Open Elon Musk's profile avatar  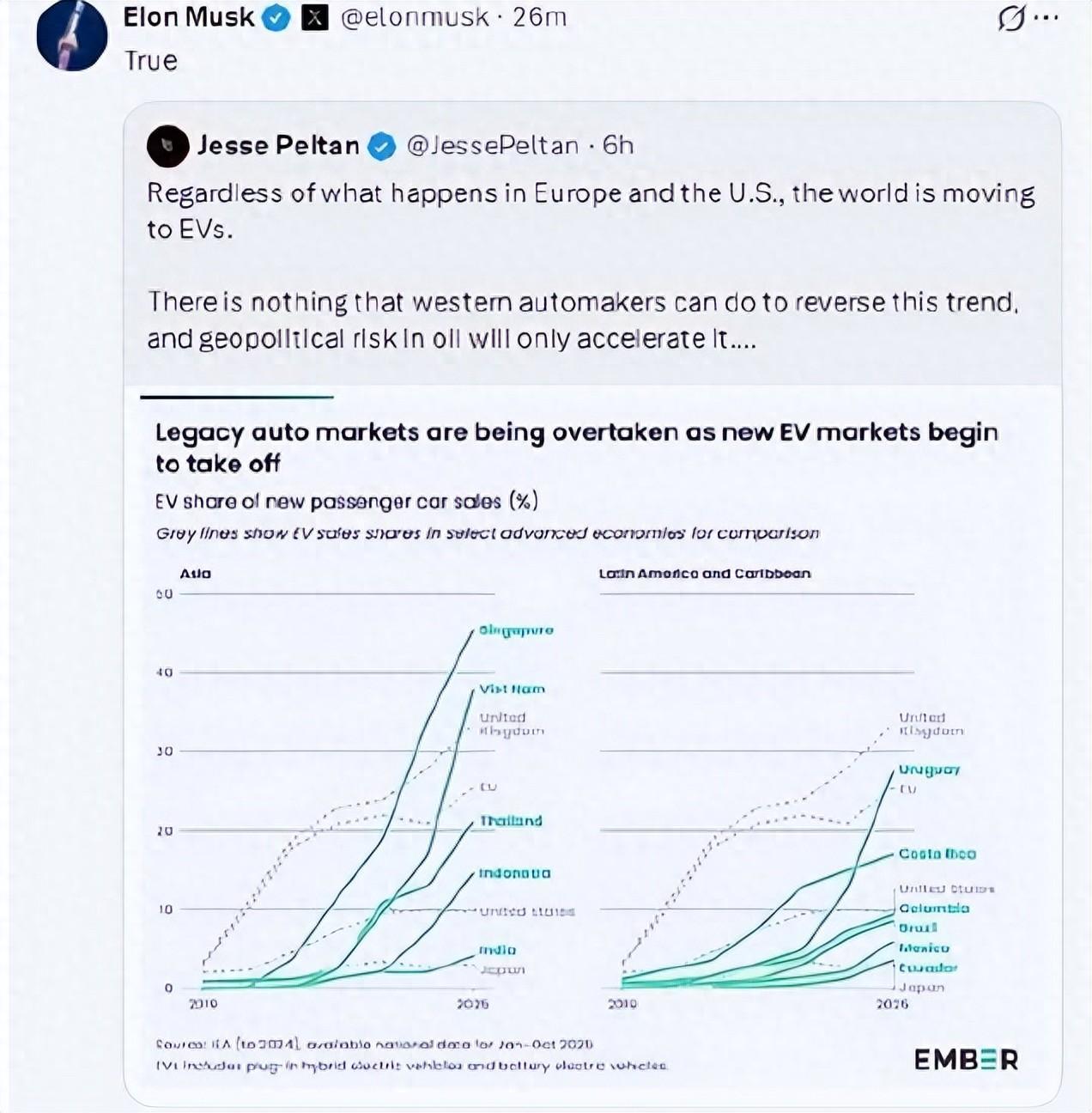tap(72, 36)
